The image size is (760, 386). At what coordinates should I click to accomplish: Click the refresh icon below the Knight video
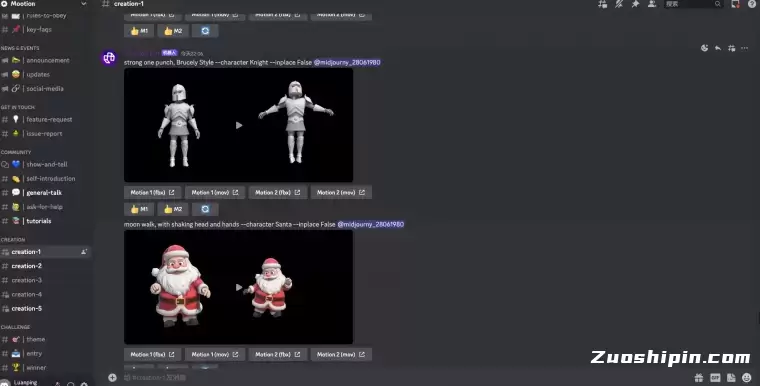(x=205, y=209)
